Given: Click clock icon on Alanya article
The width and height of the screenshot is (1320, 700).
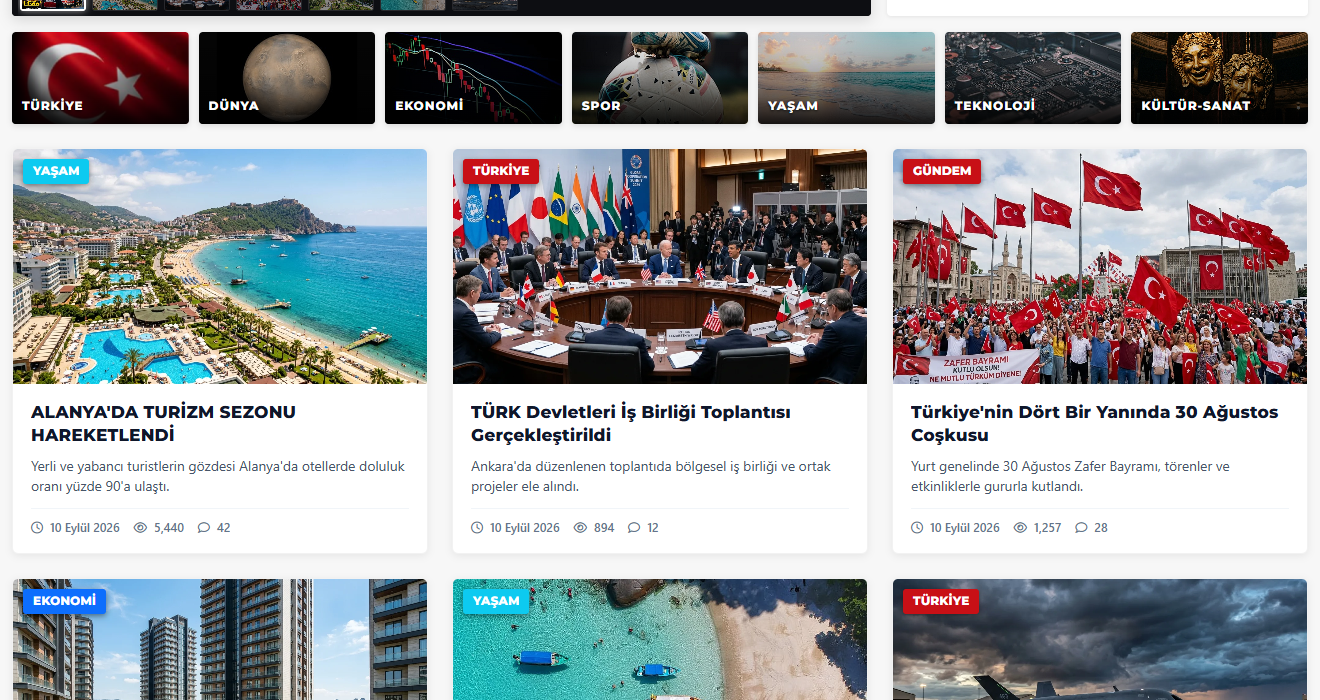Looking at the screenshot, I should click(37, 527).
